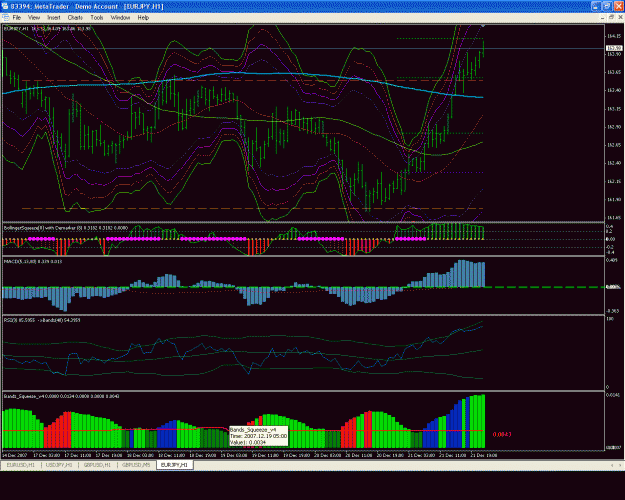The height and width of the screenshot is (500, 625).
Task: Click the BollingerSqueeze with Demarker indicator label
Action: (66, 228)
